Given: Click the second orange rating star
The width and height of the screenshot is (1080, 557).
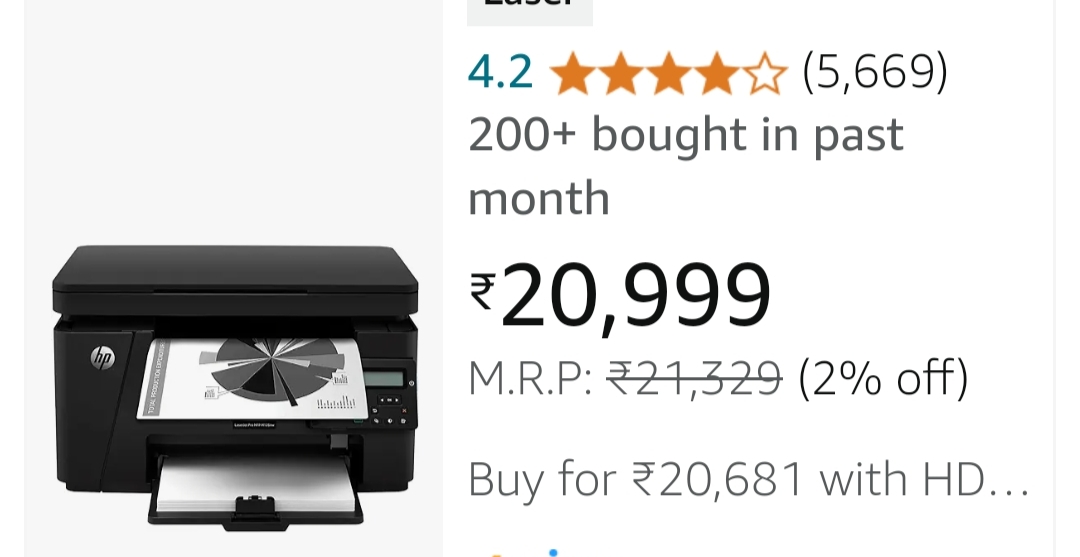Looking at the screenshot, I should (x=620, y=73).
